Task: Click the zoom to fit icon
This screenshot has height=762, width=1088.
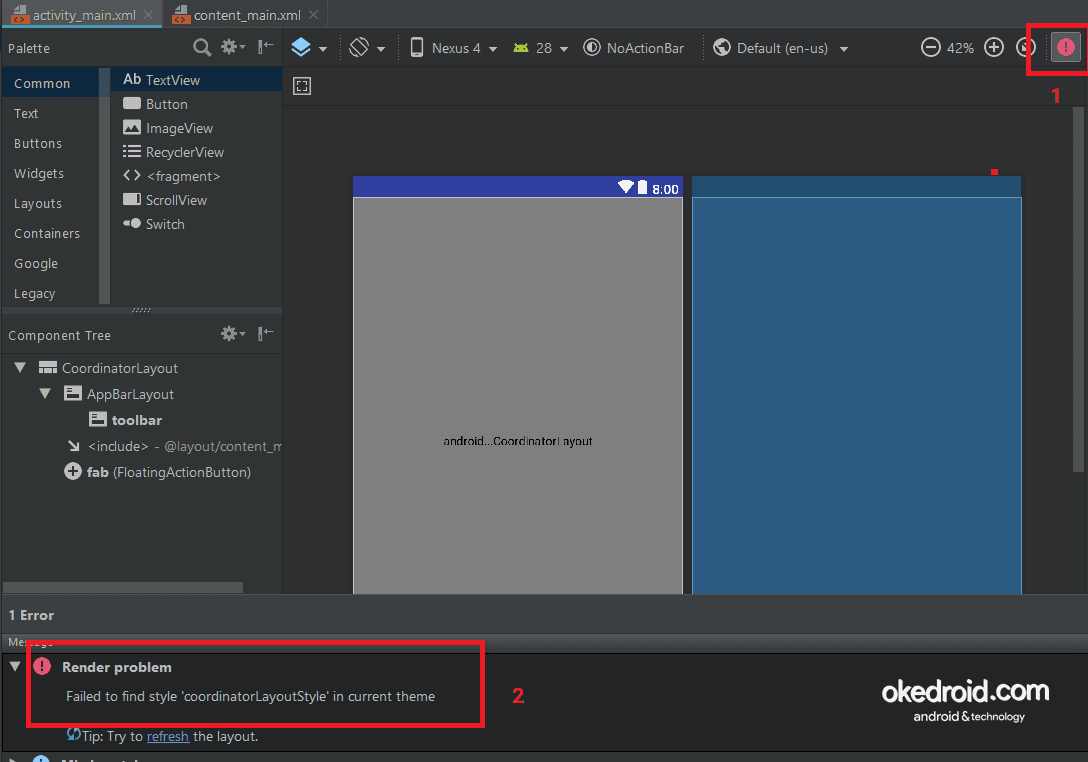Action: pyautogui.click(x=1026, y=47)
